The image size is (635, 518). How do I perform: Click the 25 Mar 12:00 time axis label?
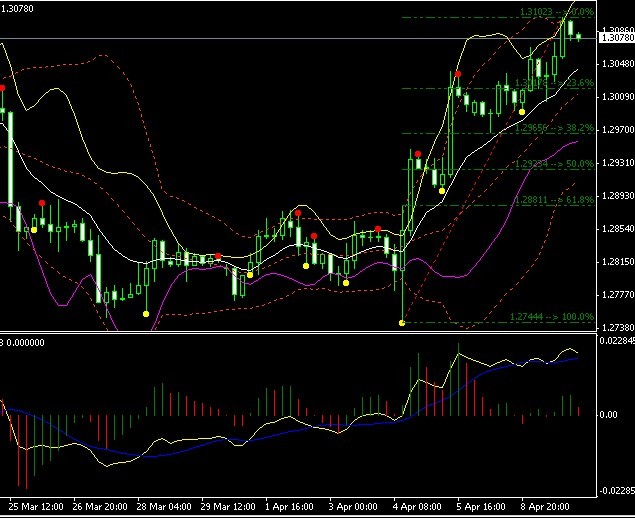point(36,507)
